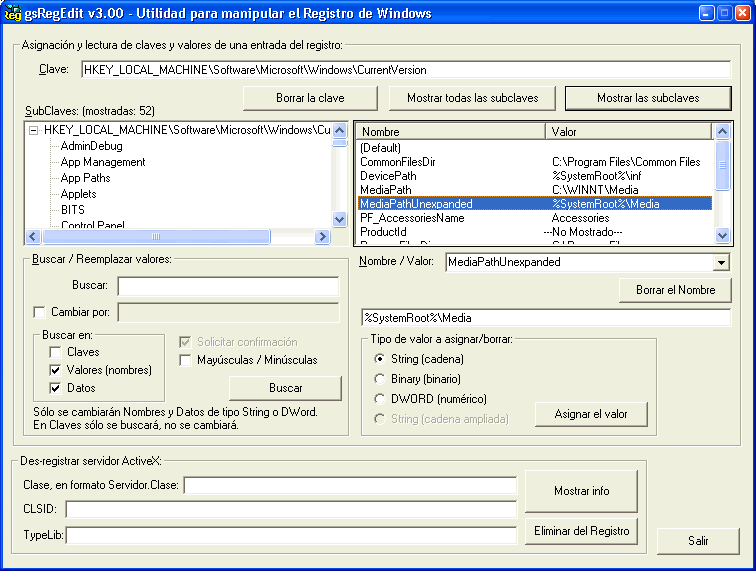Enable the Cambiar por checkbox
The height and width of the screenshot is (571, 756).
39,312
